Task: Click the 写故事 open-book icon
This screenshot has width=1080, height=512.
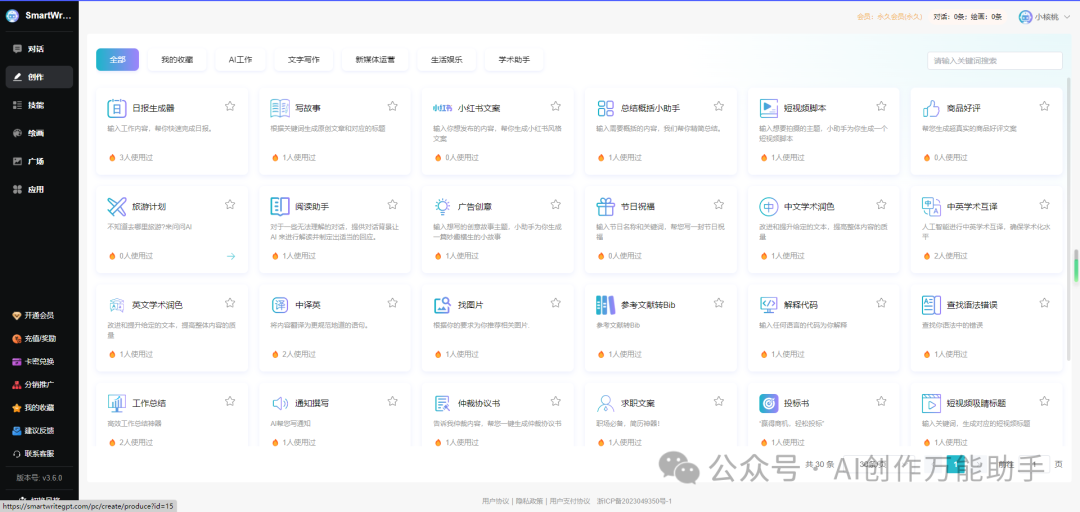Action: pyautogui.click(x=280, y=108)
